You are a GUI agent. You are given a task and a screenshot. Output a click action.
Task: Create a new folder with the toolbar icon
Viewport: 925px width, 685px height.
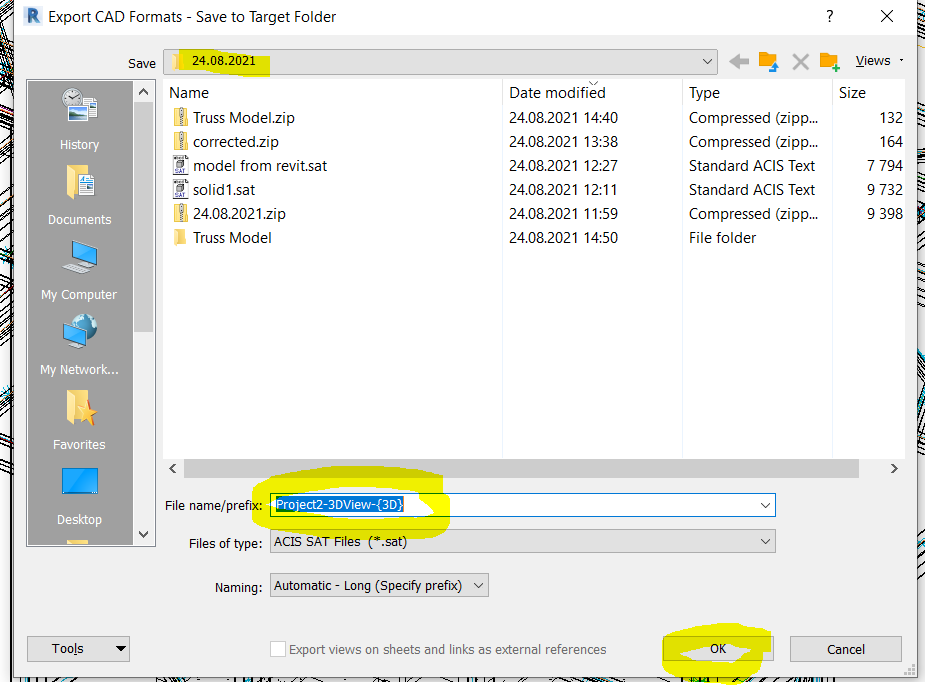pyautogui.click(x=829, y=60)
